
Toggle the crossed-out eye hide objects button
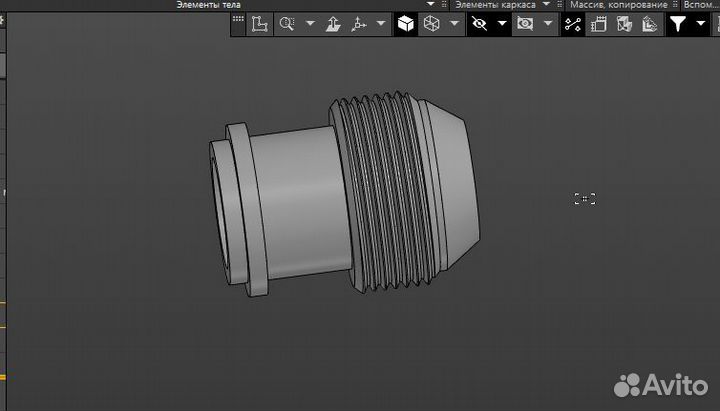[479, 24]
